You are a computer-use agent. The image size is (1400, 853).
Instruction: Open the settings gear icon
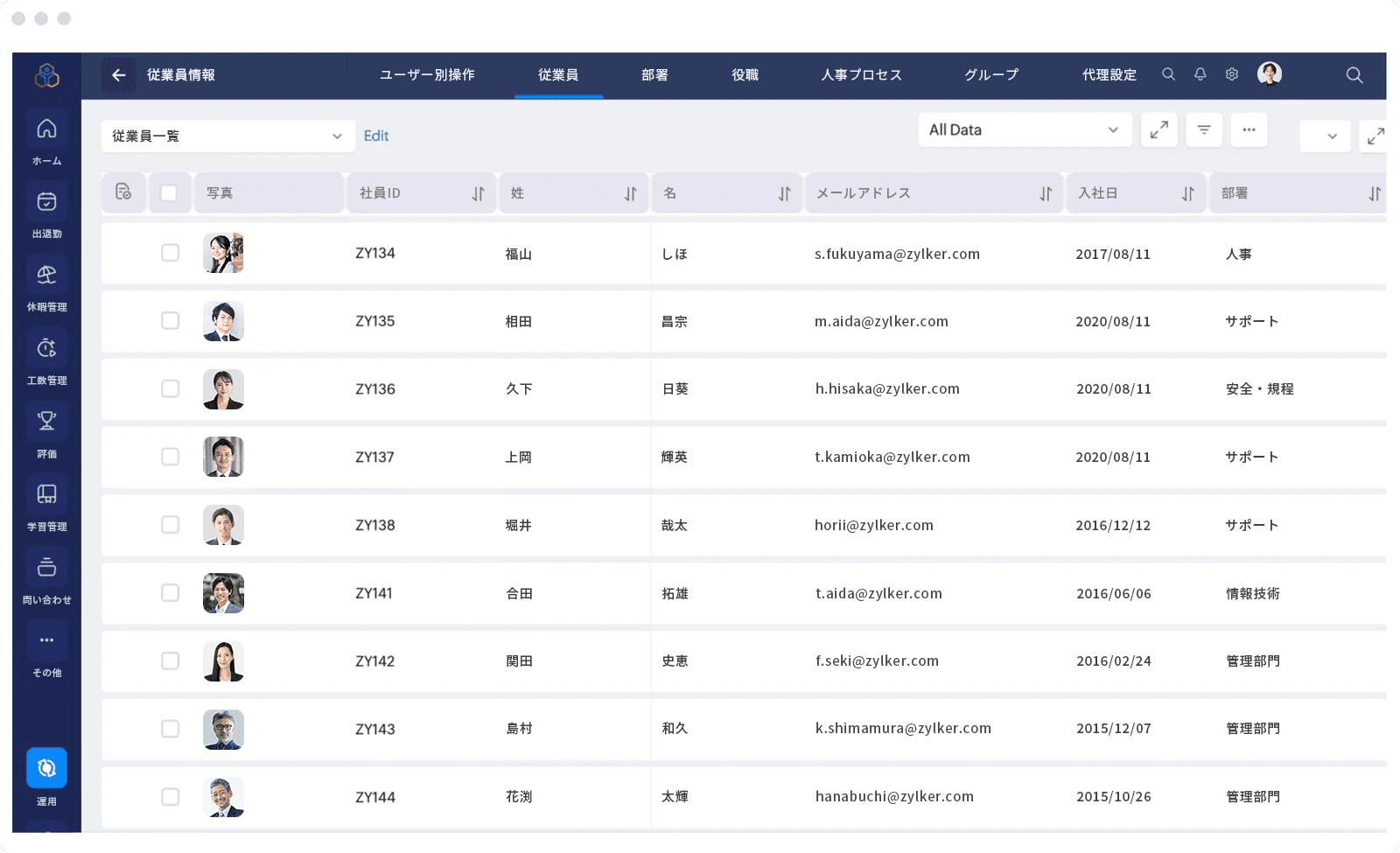(1232, 74)
